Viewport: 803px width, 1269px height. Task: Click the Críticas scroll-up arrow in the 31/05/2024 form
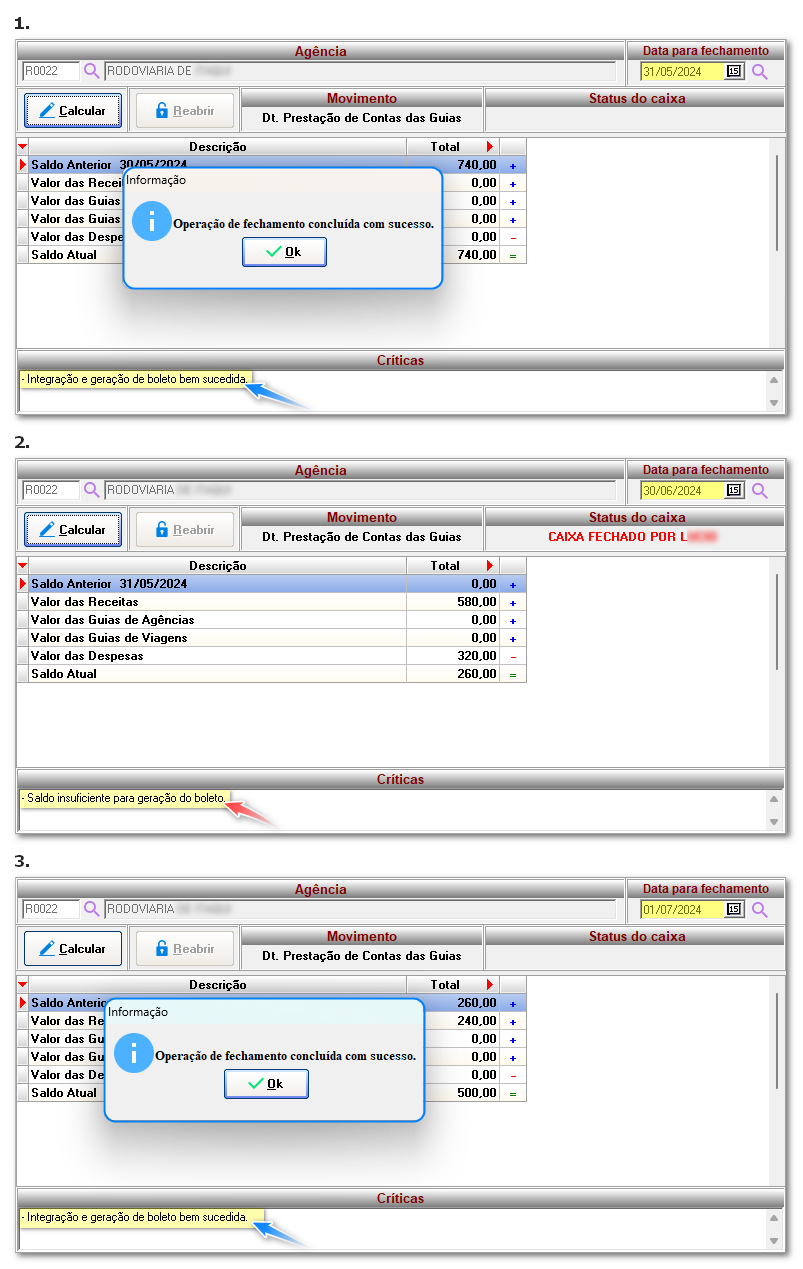[774, 380]
